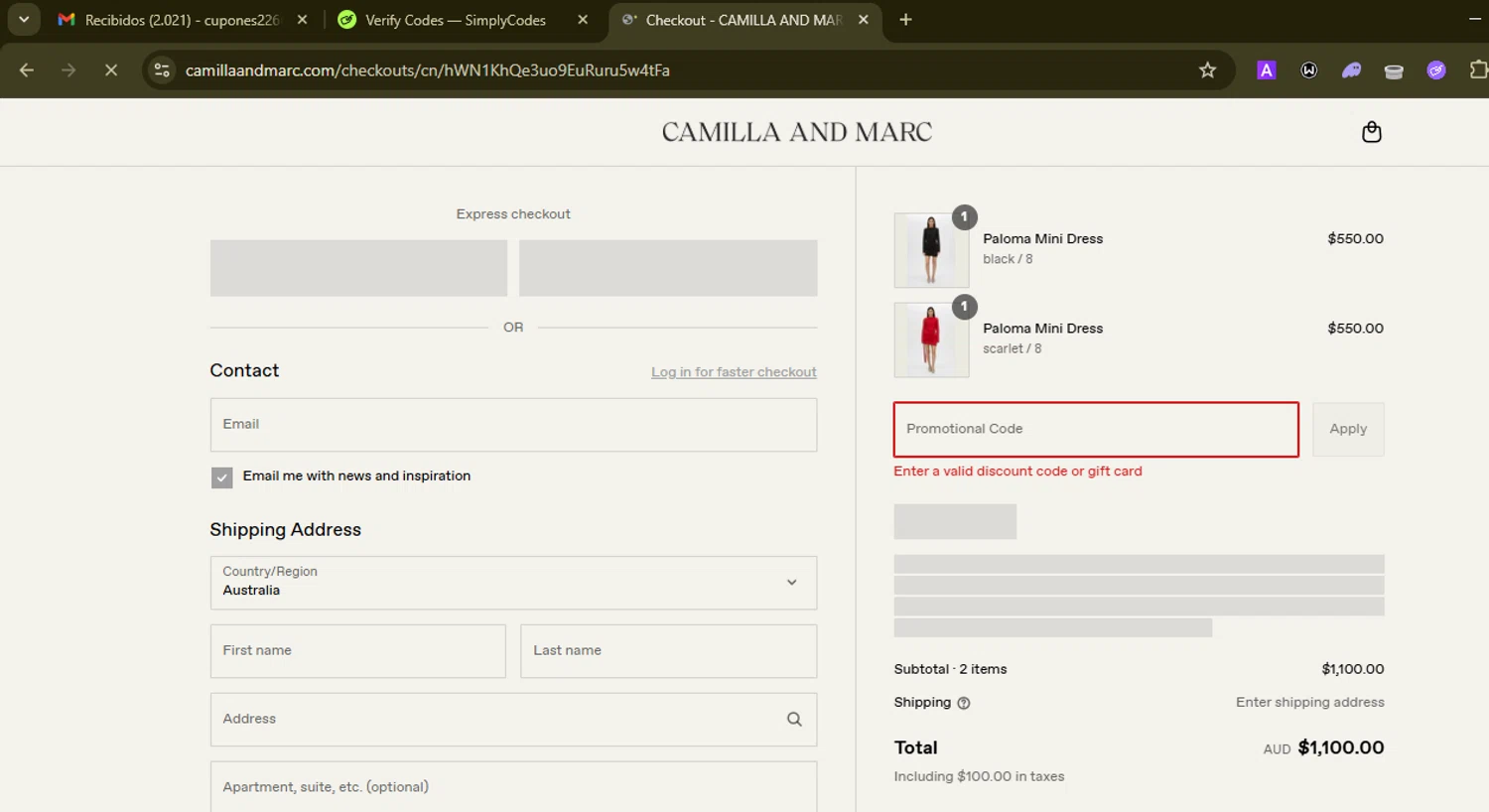Image resolution: width=1489 pixels, height=812 pixels.
Task: Click the browser forward arrow
Action: coord(68,70)
